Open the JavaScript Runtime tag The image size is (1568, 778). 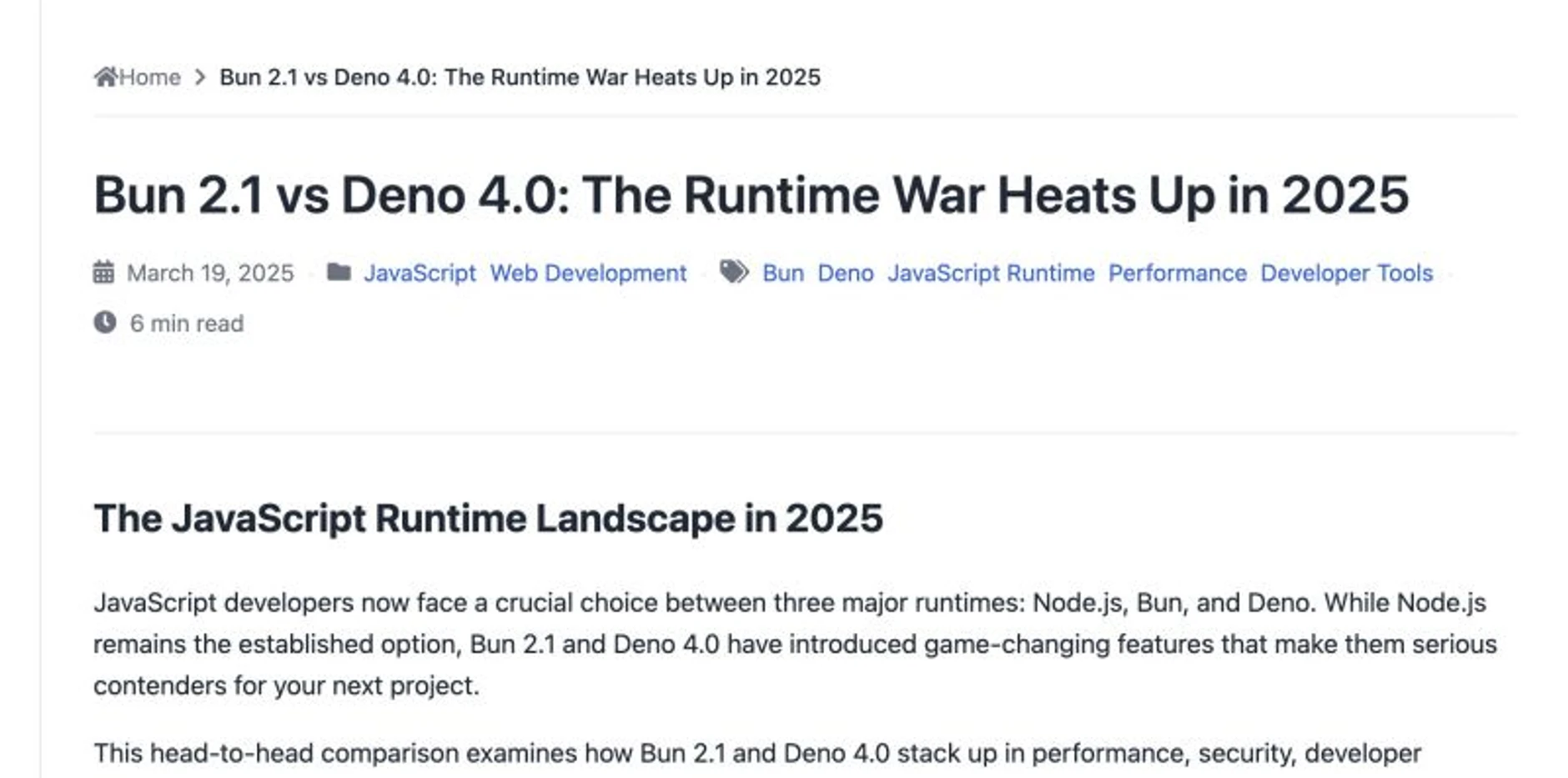coord(991,273)
